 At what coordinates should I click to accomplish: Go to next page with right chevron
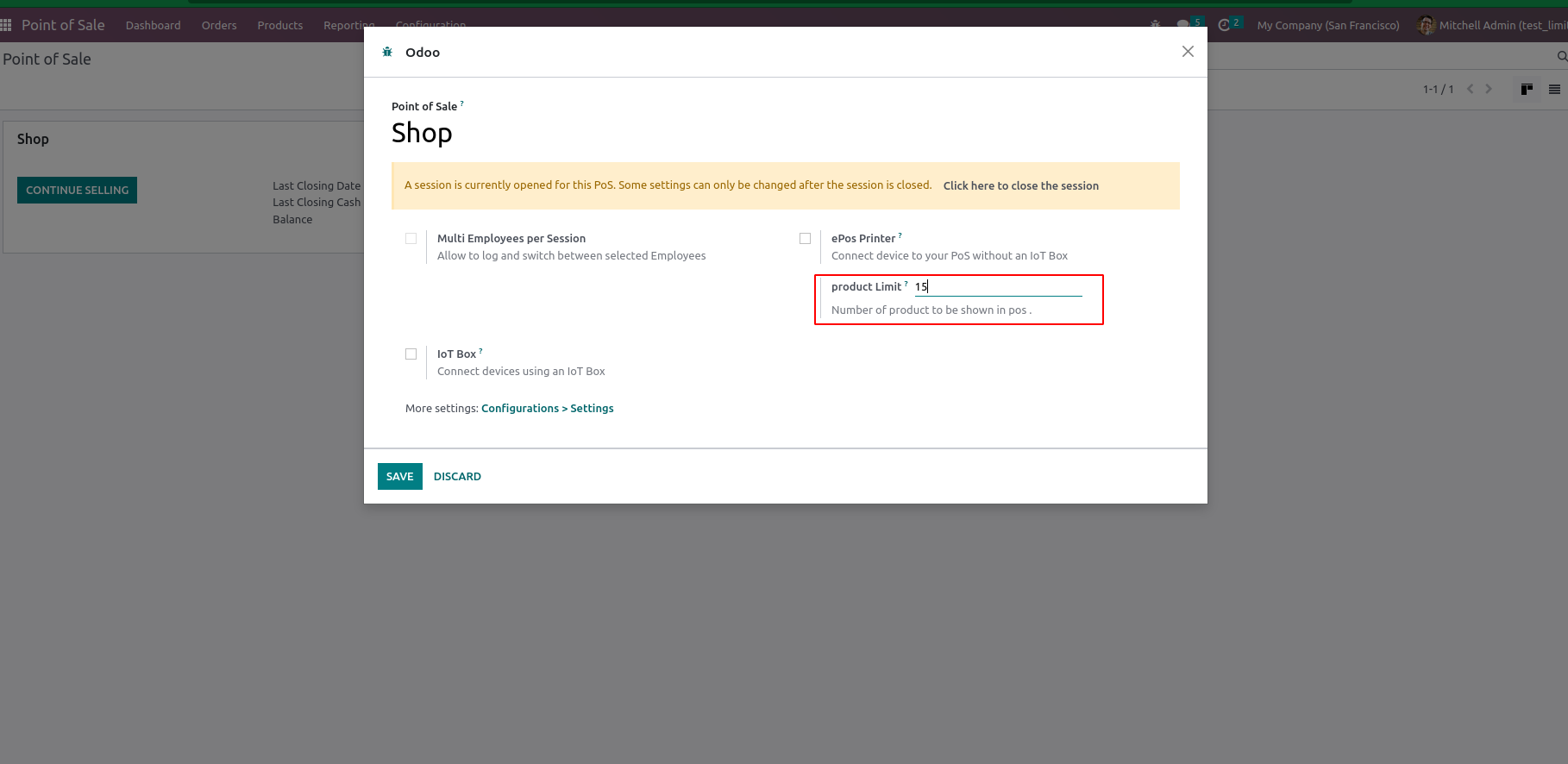tap(1489, 89)
